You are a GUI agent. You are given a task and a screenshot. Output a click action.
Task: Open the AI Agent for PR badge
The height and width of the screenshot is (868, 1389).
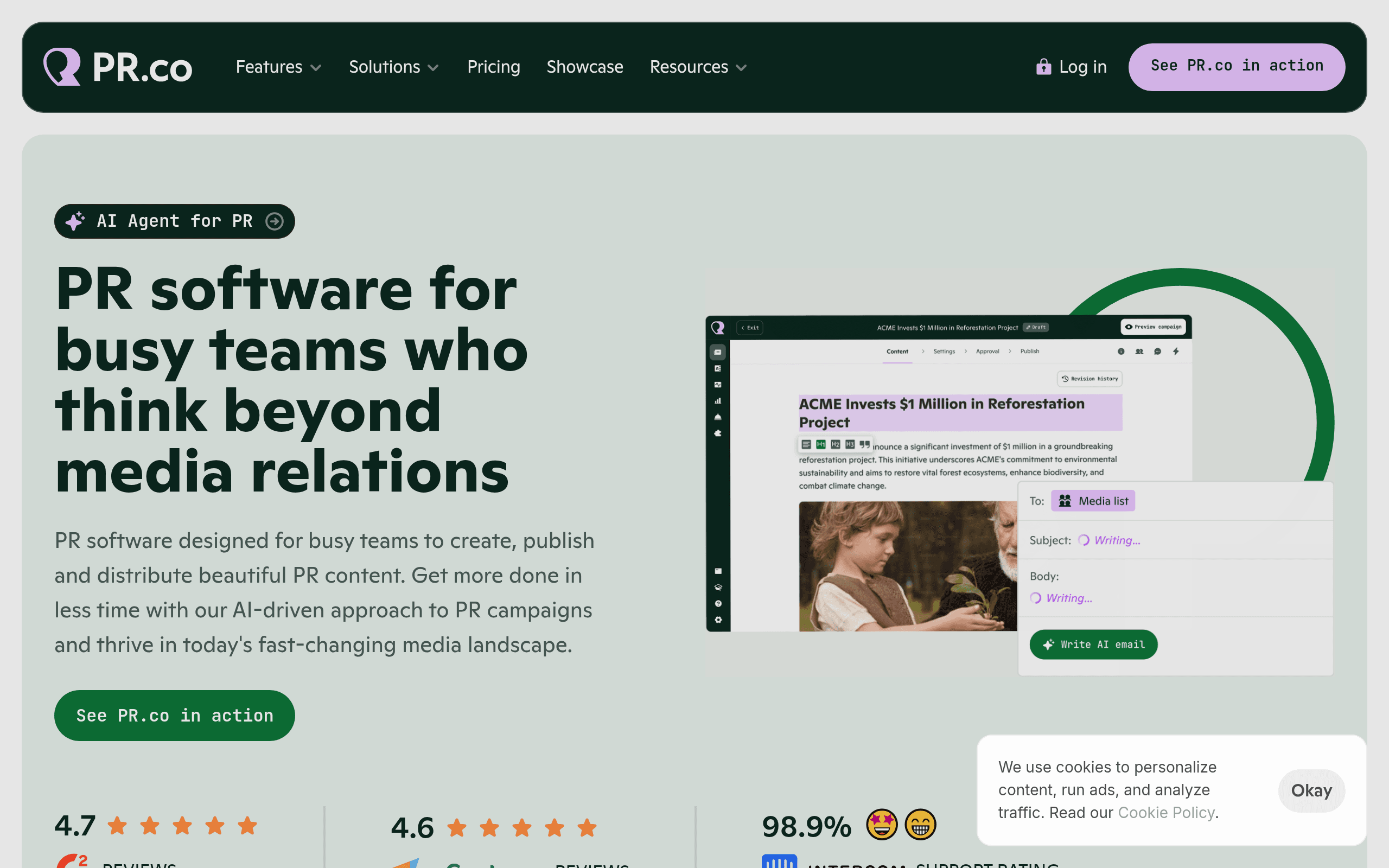tap(175, 221)
